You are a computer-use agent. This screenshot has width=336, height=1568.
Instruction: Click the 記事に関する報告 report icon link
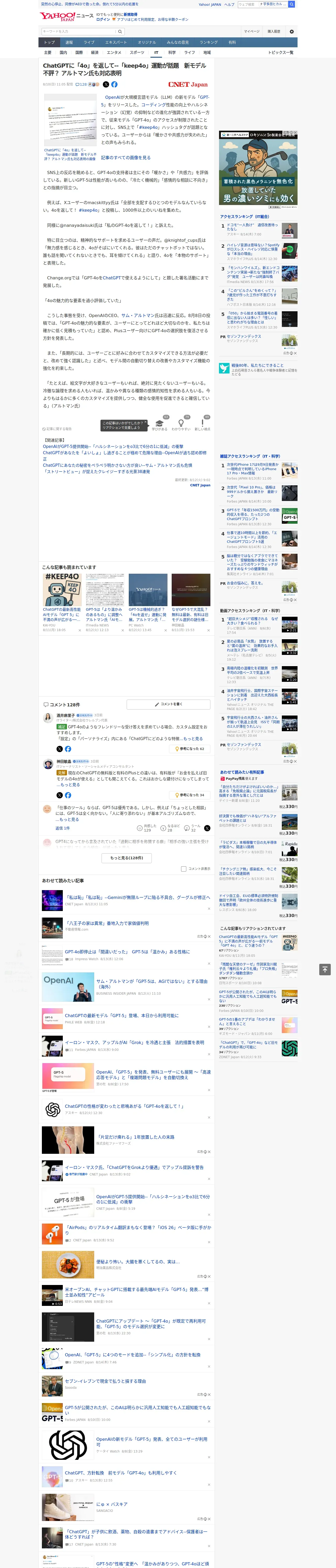[x=57, y=429]
